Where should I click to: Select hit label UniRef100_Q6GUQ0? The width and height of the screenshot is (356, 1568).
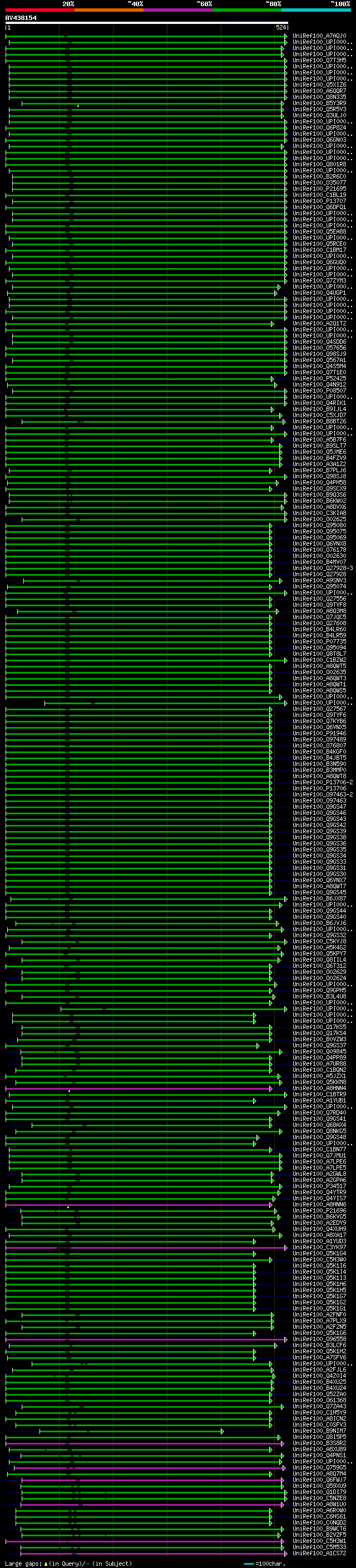pyautogui.click(x=319, y=263)
